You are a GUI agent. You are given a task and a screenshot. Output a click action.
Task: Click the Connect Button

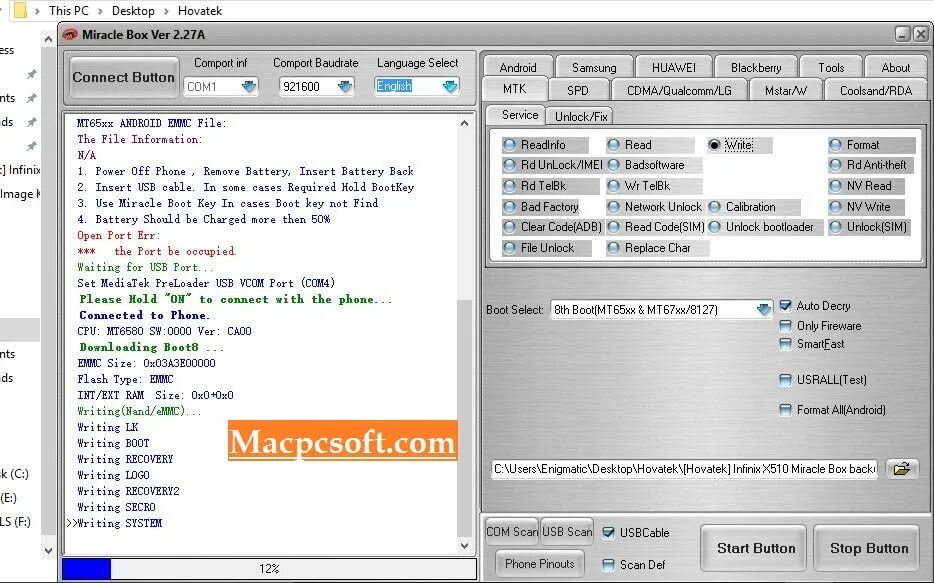tap(123, 77)
